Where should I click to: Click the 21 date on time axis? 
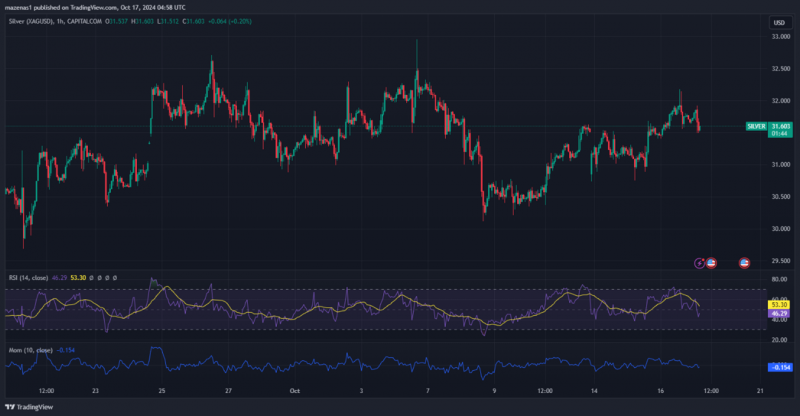pos(760,391)
